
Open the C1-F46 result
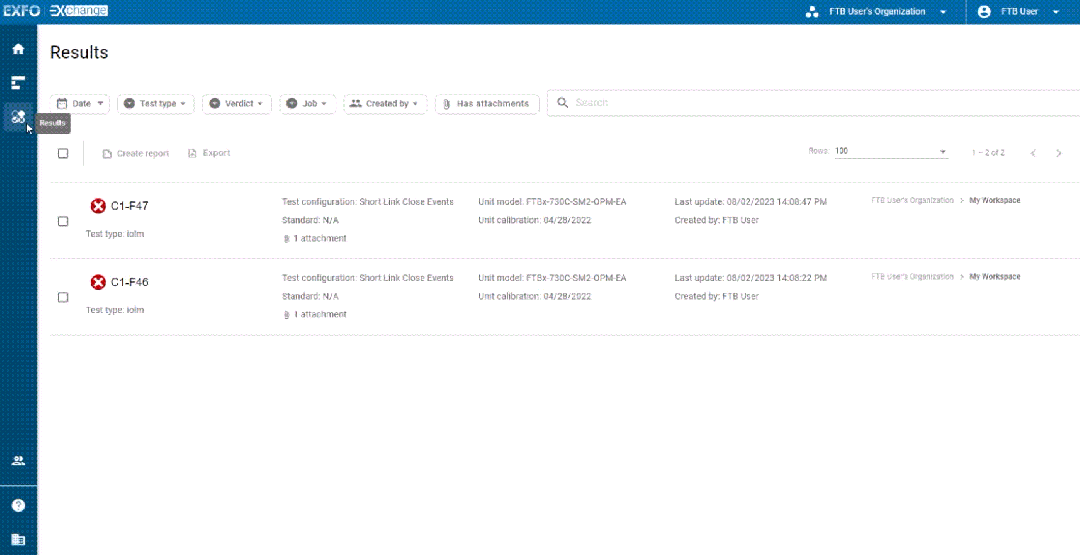129,282
